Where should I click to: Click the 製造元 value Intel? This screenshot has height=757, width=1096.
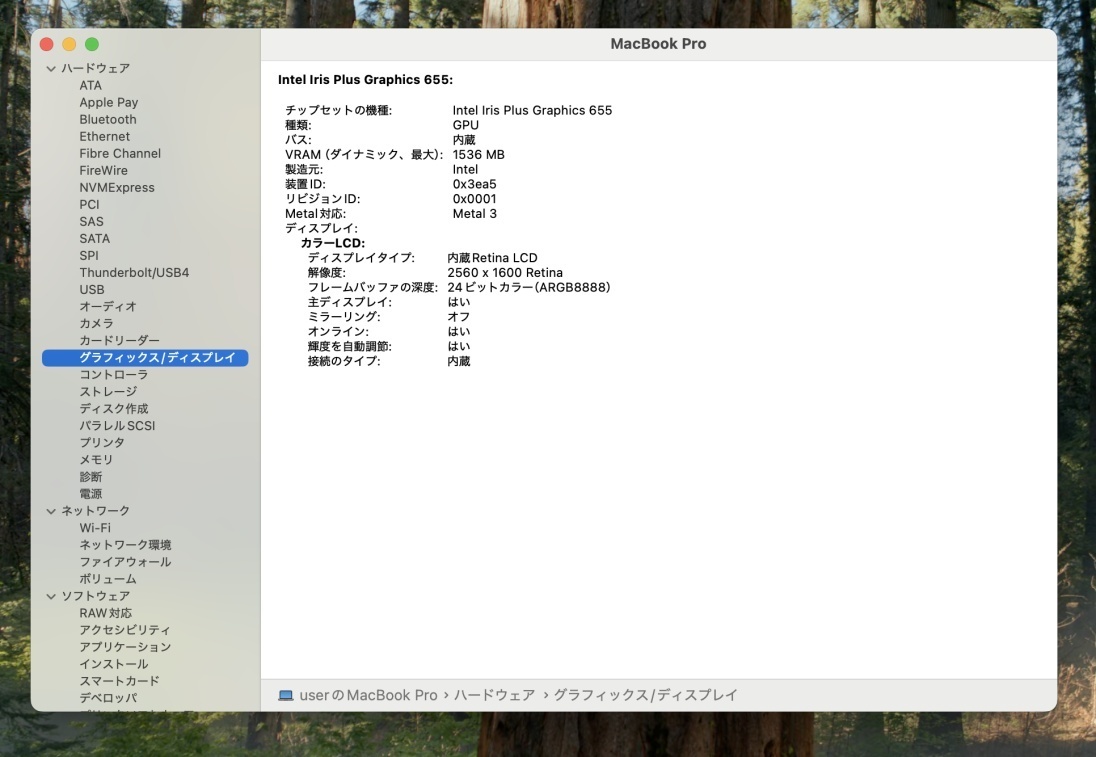466,169
